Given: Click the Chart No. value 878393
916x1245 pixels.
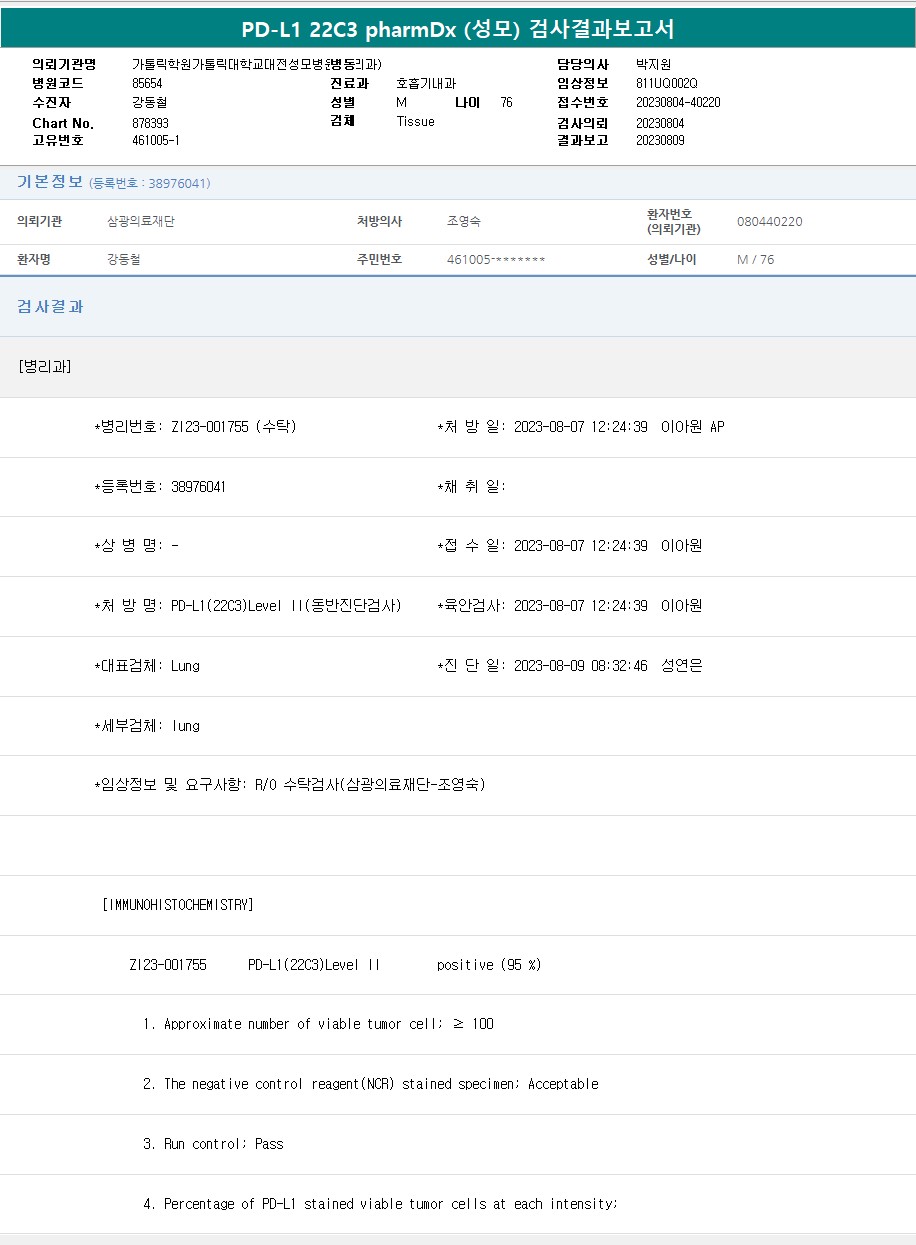Looking at the screenshot, I should click(x=150, y=123).
